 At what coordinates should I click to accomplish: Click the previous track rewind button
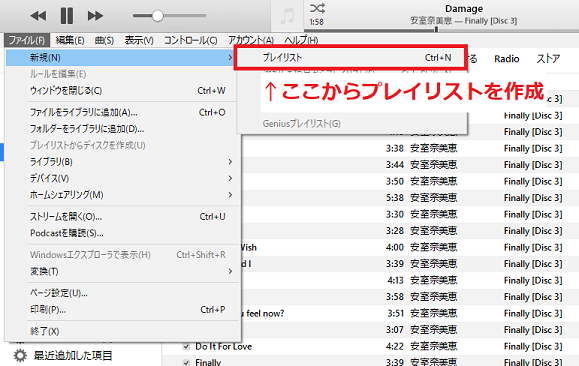(38, 16)
